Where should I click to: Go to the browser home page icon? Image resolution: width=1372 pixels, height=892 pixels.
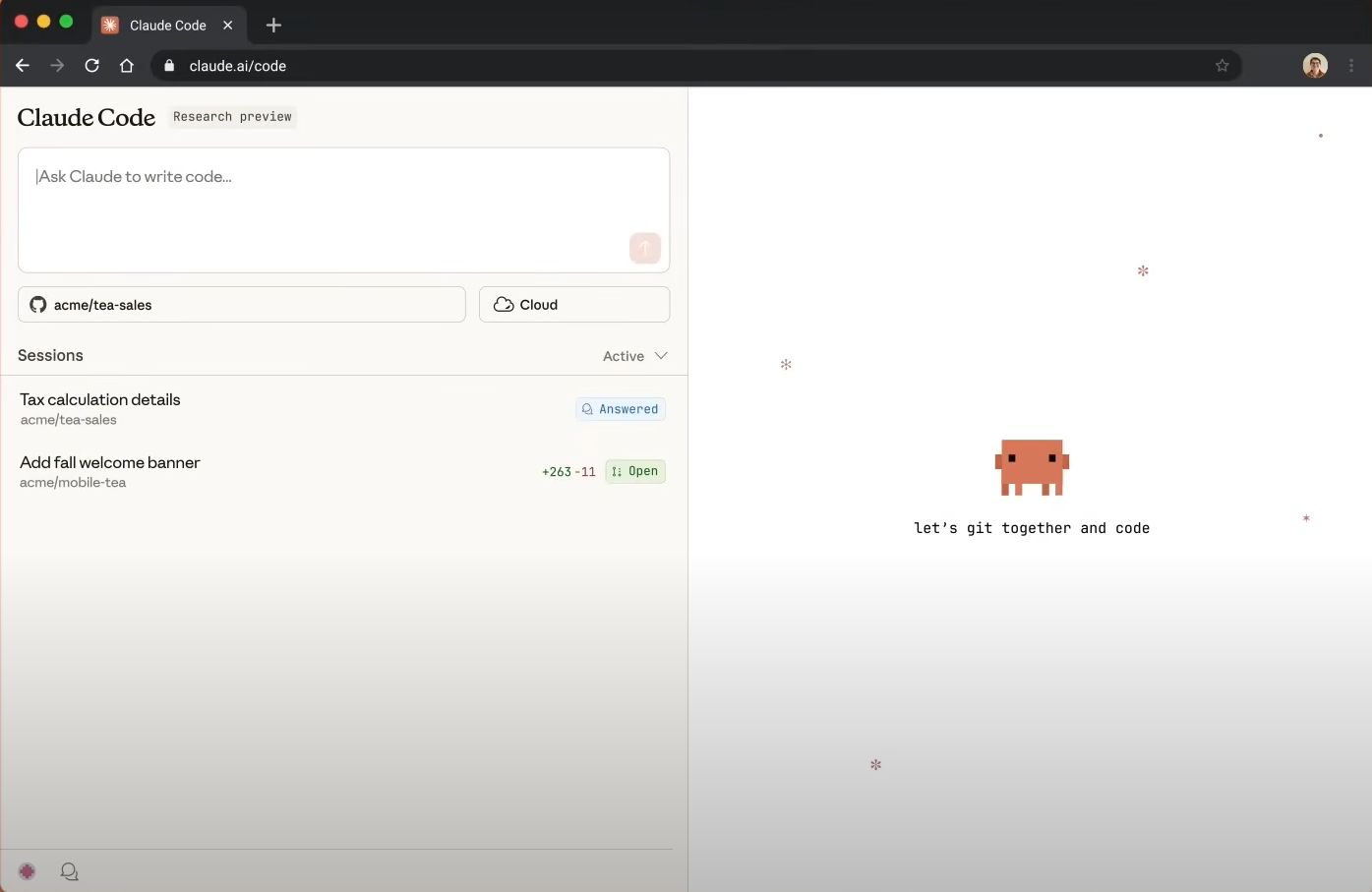point(127,66)
